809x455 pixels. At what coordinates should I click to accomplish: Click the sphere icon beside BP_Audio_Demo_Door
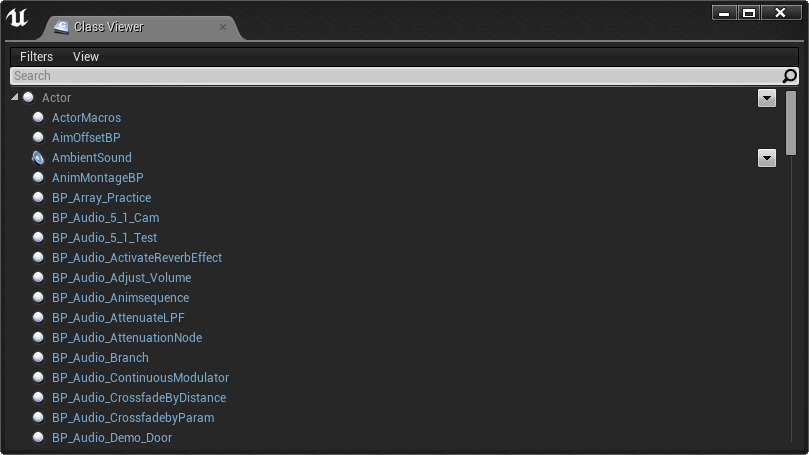pos(38,437)
